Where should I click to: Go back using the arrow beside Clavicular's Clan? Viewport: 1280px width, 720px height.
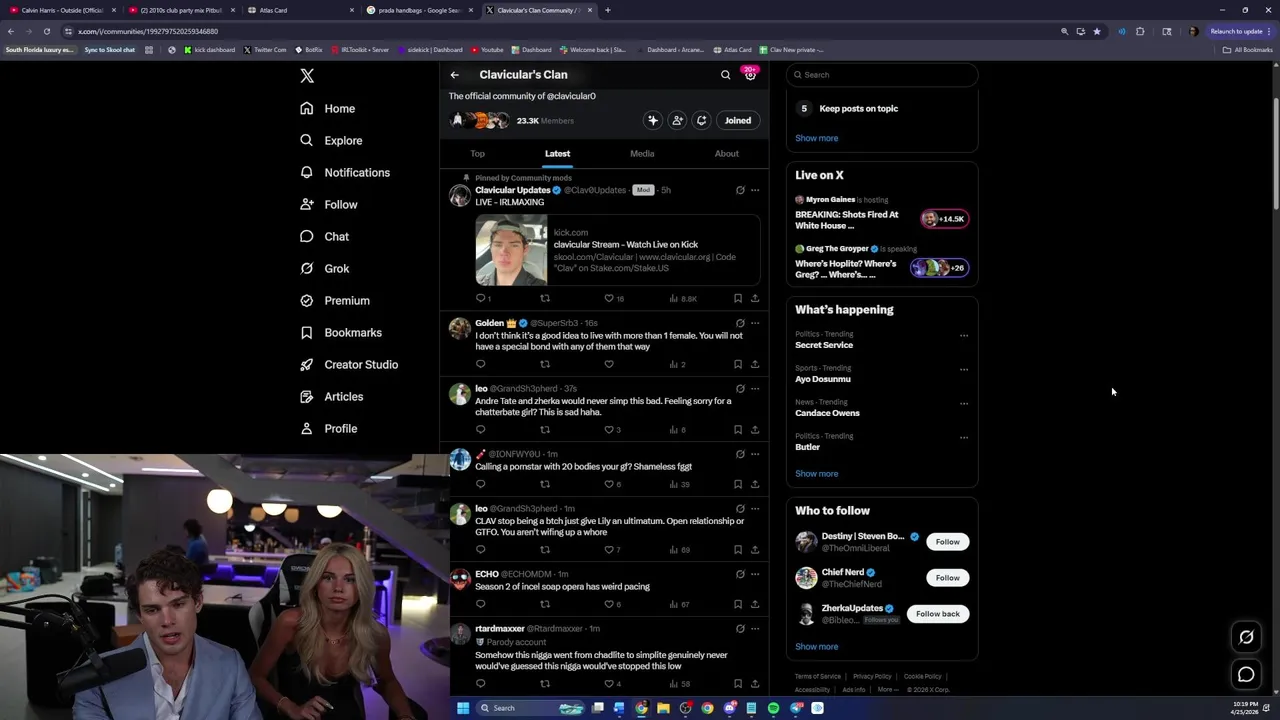454,75
